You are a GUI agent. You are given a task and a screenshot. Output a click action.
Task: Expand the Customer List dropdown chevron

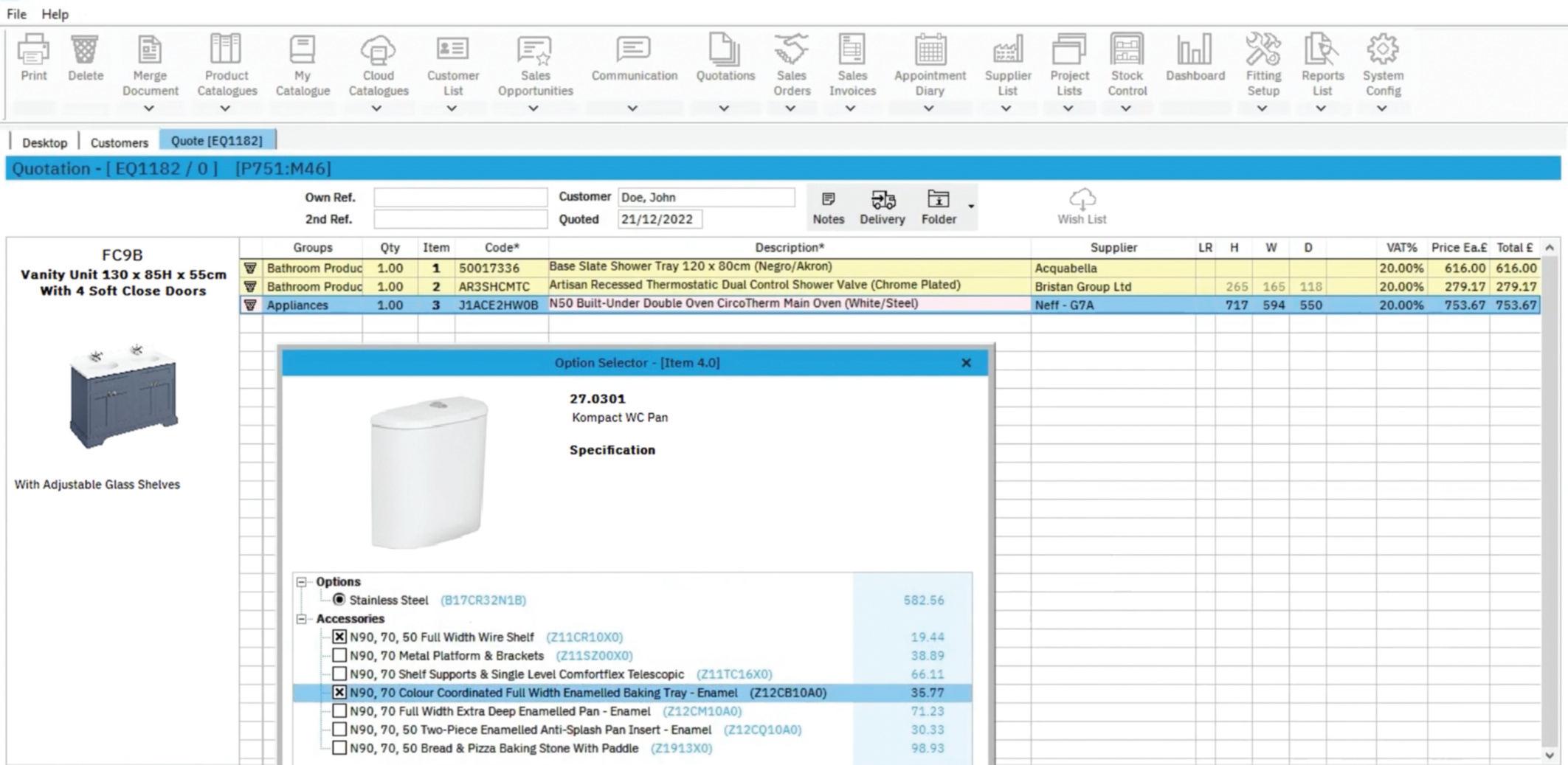click(452, 108)
